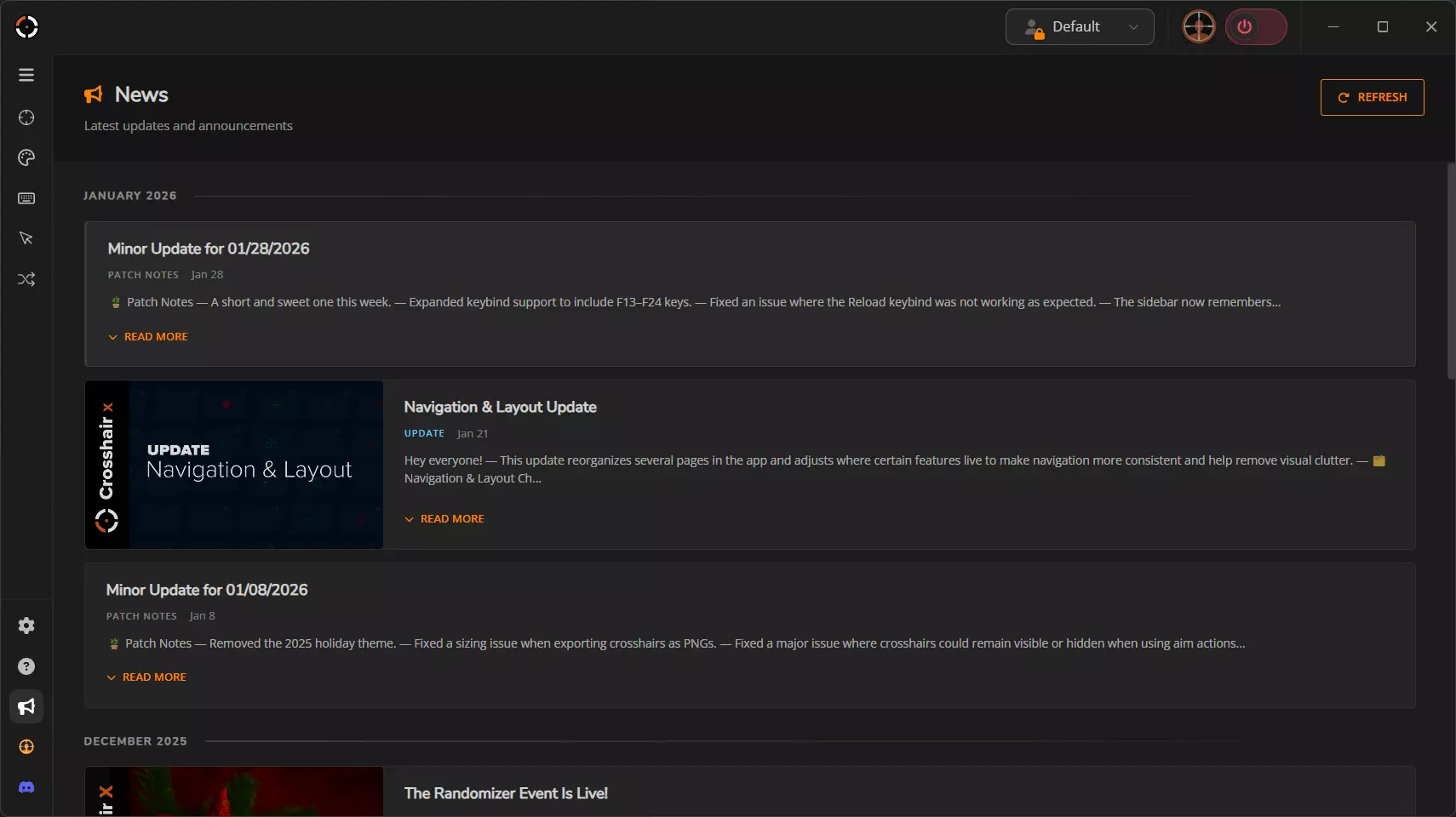The height and width of the screenshot is (817, 1456).
Task: Expand READ MORE for Navigation & Layout Update
Action: pos(444,519)
